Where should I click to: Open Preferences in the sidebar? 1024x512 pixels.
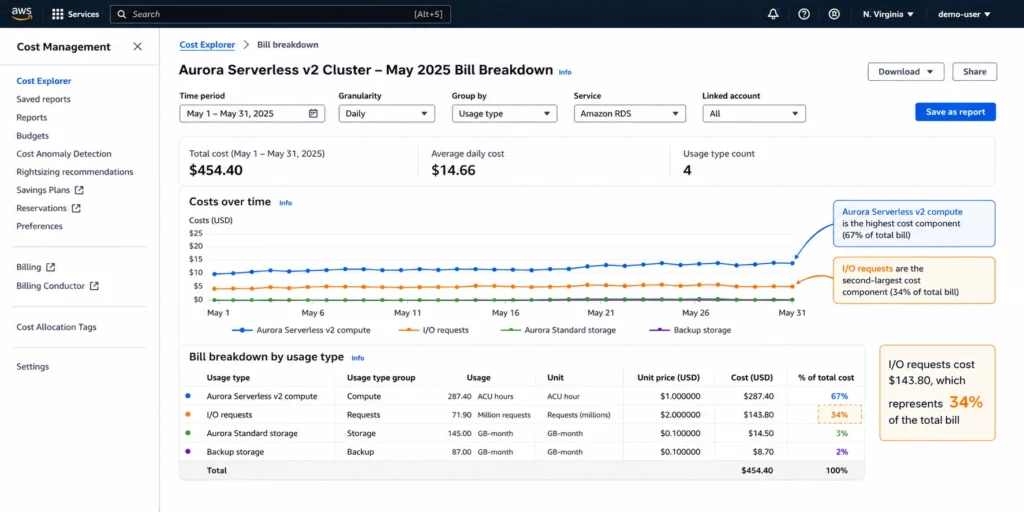click(x=39, y=226)
